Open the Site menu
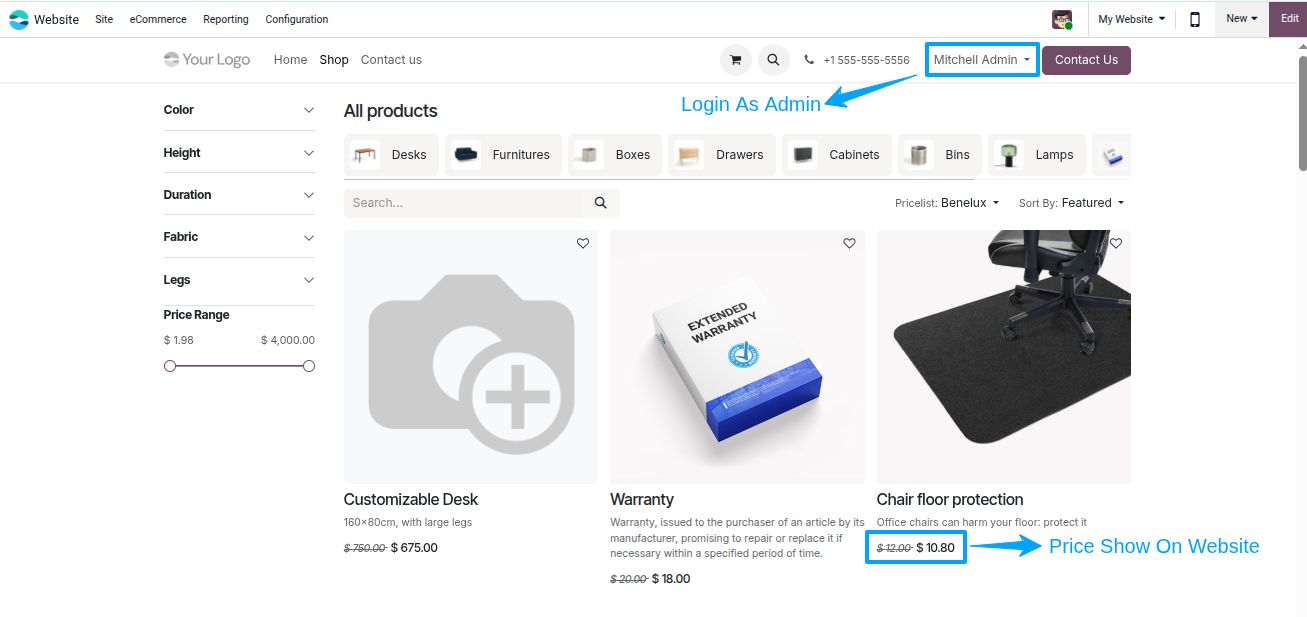1307x617 pixels. [104, 19]
